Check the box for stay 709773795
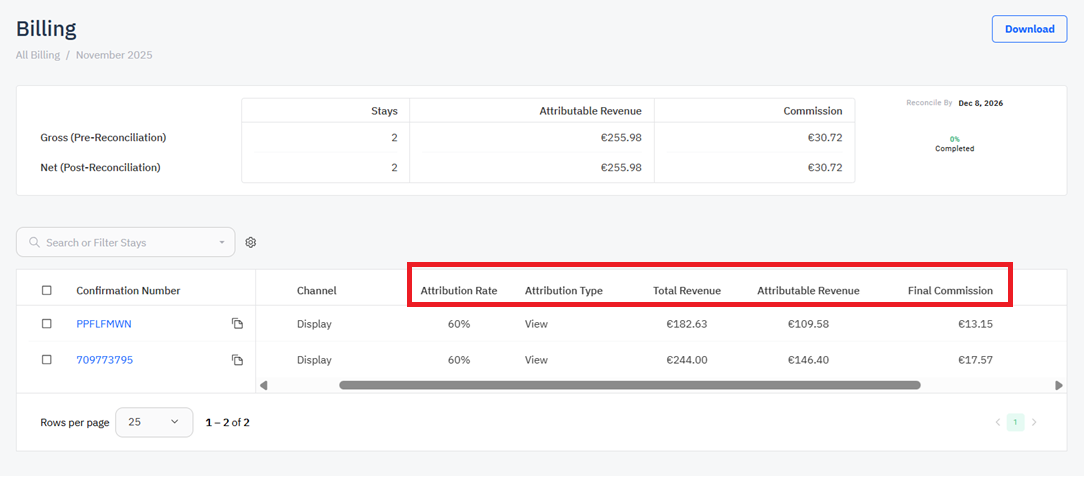Screen dimensions: 1084x477 (x=47, y=360)
